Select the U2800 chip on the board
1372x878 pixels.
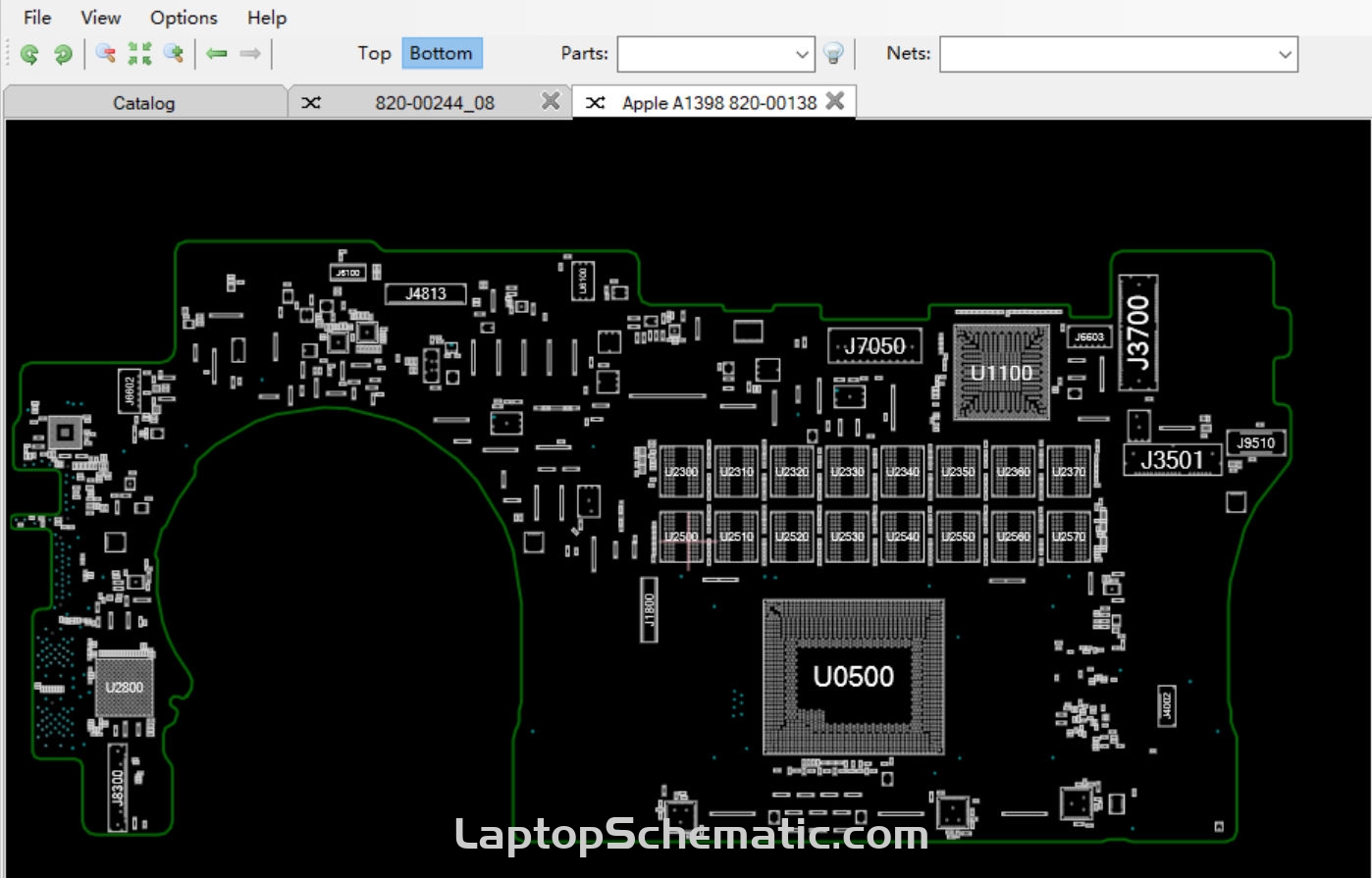125,688
